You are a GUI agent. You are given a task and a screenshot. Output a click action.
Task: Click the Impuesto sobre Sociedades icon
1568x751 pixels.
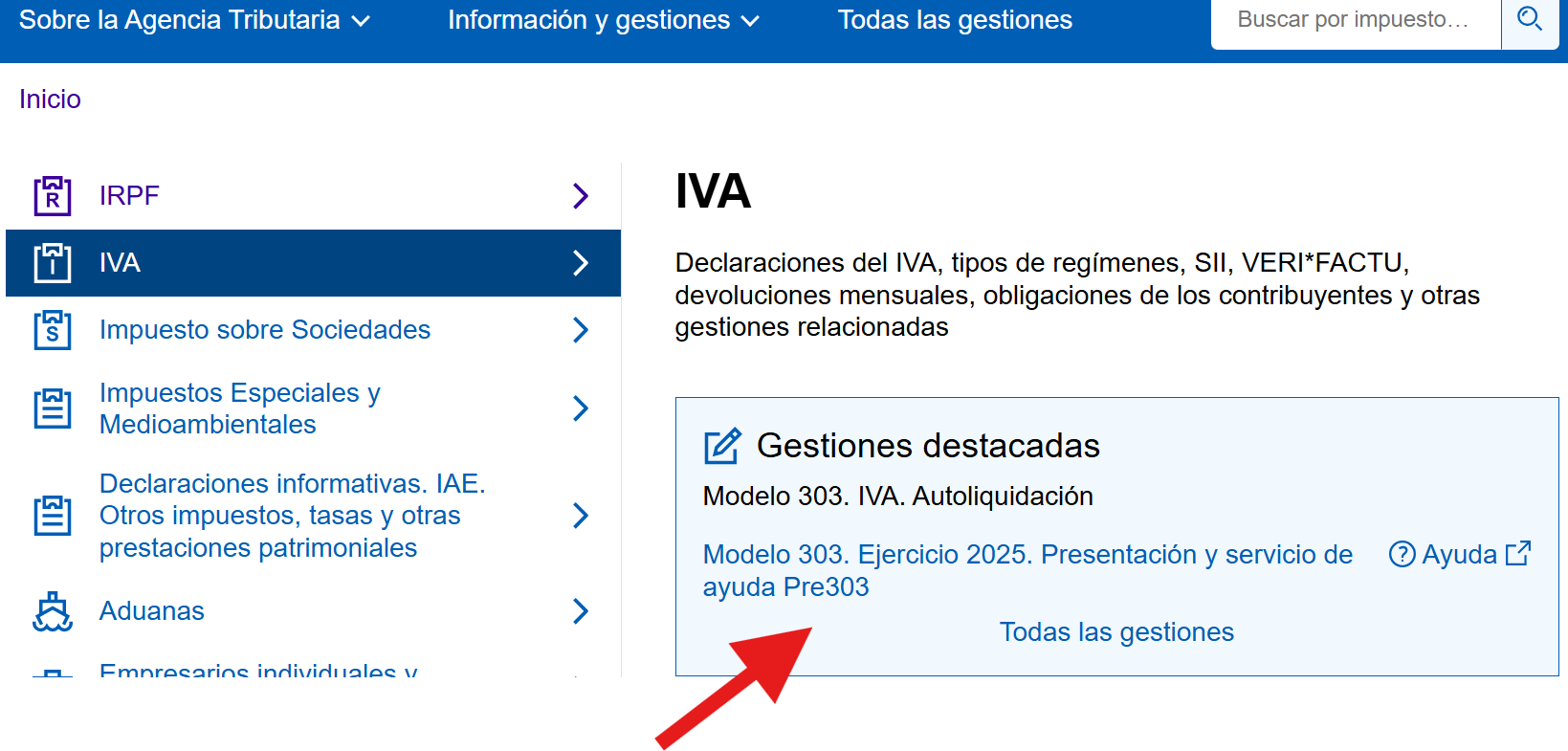[x=53, y=330]
